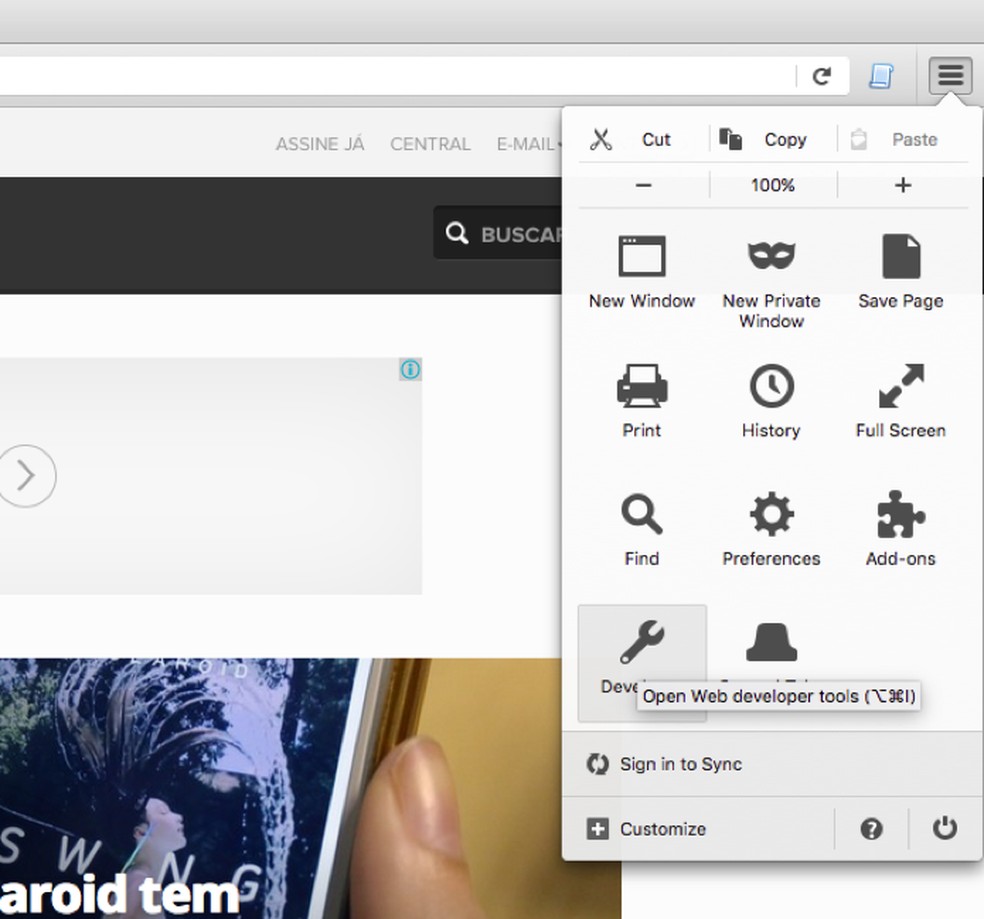Viewport: 984px width, 919px height.
Task: Follow the ASSINE JÁ link
Action: (x=320, y=144)
